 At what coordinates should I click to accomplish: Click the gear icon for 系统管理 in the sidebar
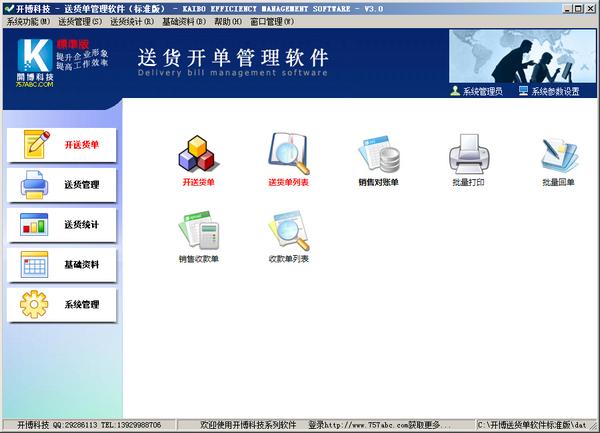[x=34, y=304]
